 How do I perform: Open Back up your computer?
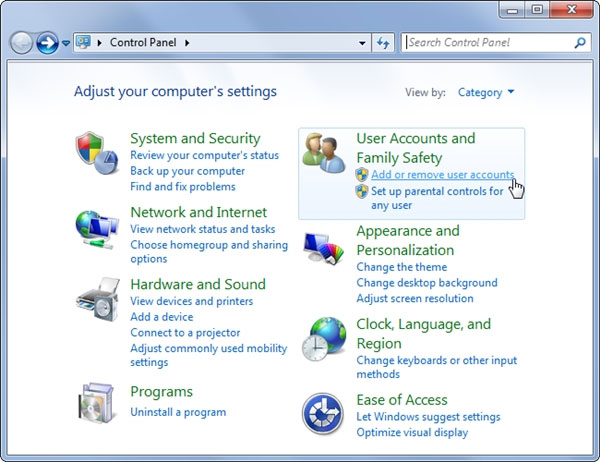188,171
